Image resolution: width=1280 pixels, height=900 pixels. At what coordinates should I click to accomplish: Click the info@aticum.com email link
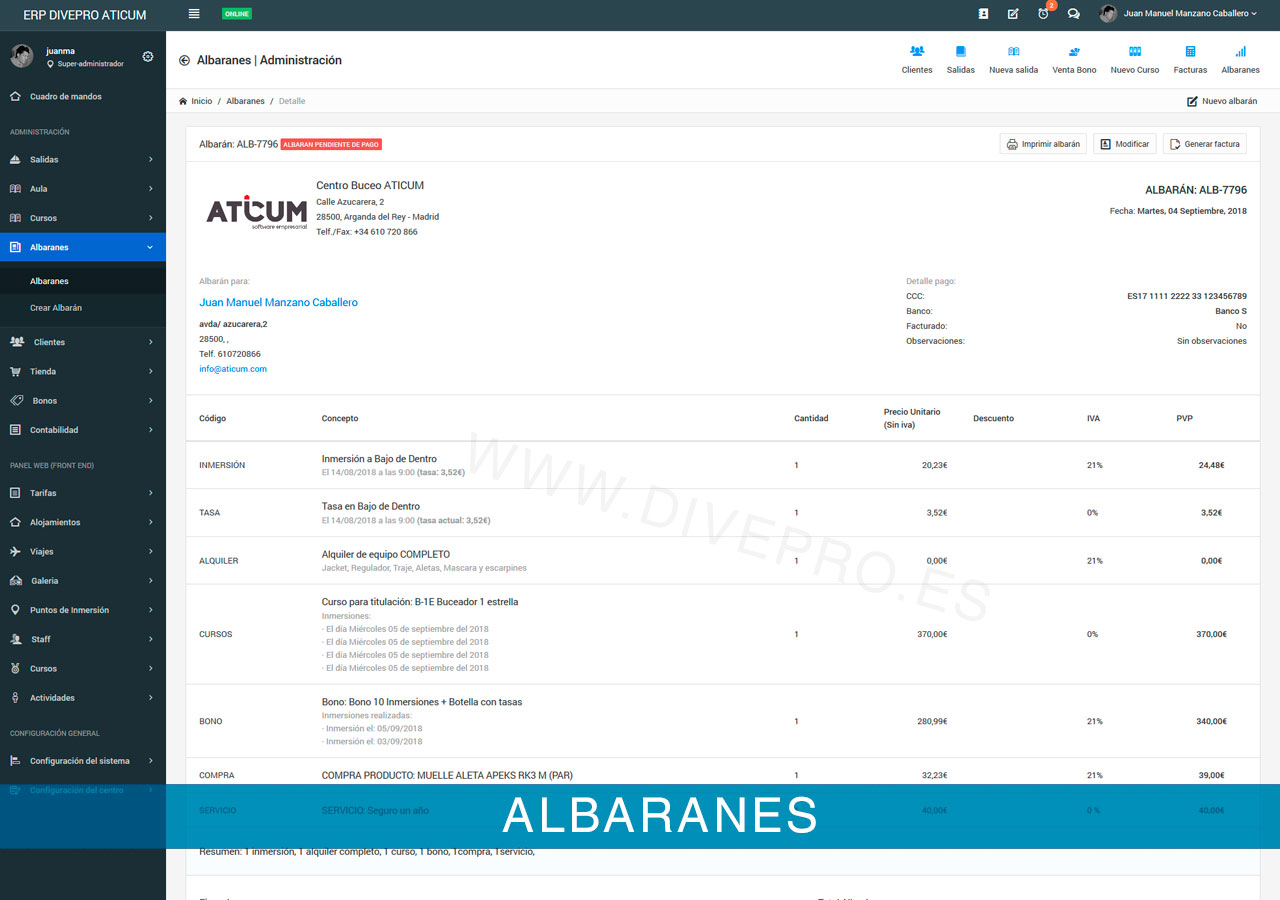233,369
